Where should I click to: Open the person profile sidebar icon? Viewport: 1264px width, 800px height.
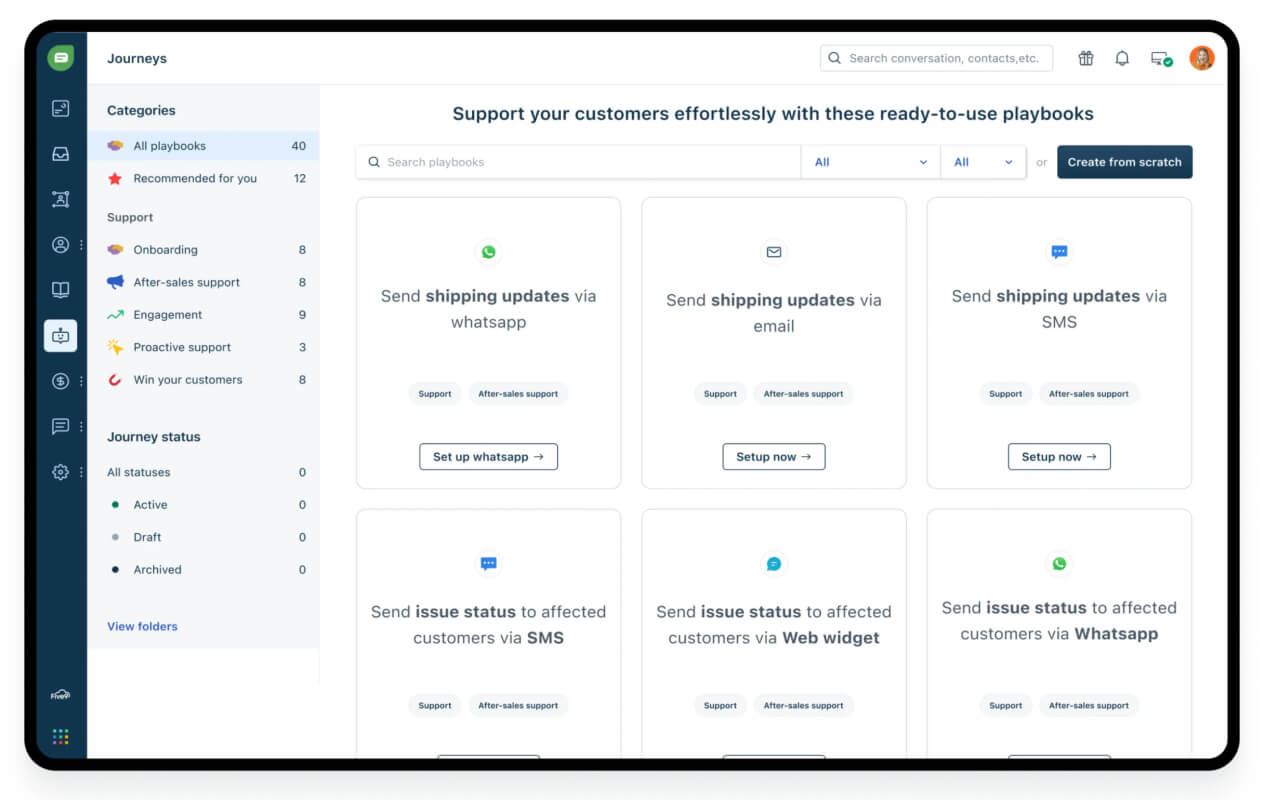(x=60, y=245)
